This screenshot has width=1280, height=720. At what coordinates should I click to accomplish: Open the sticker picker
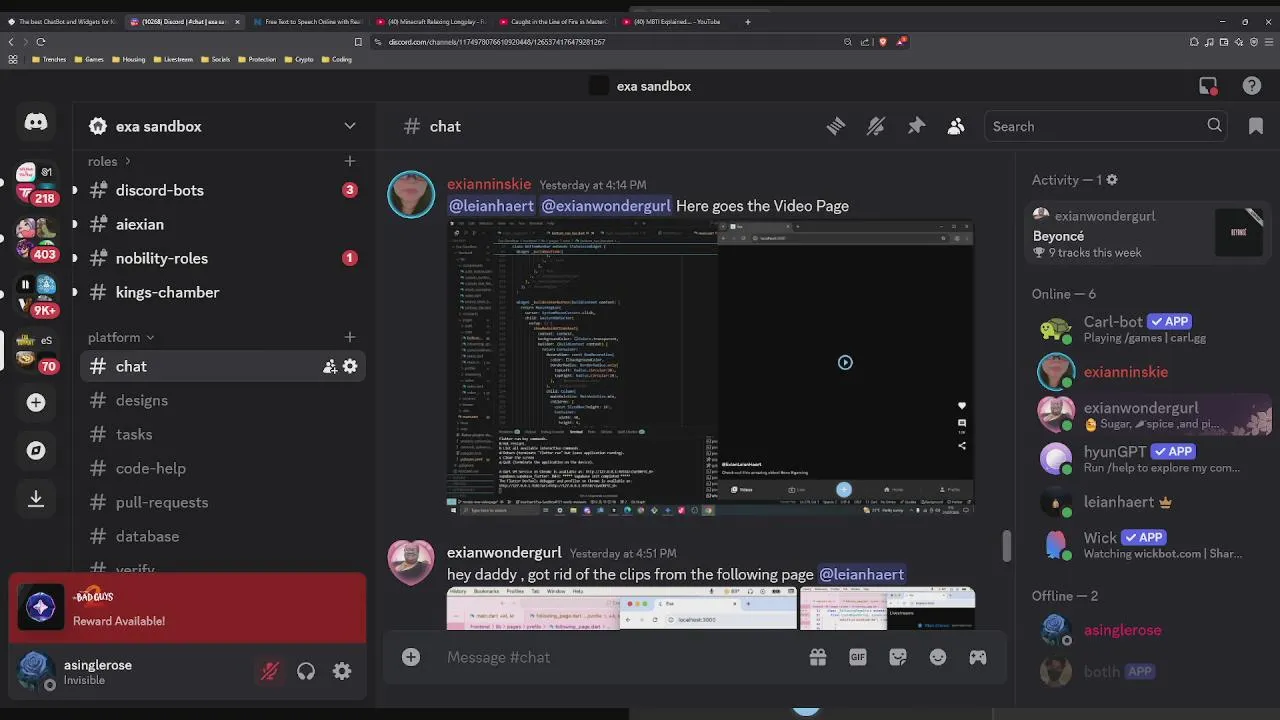click(x=898, y=657)
